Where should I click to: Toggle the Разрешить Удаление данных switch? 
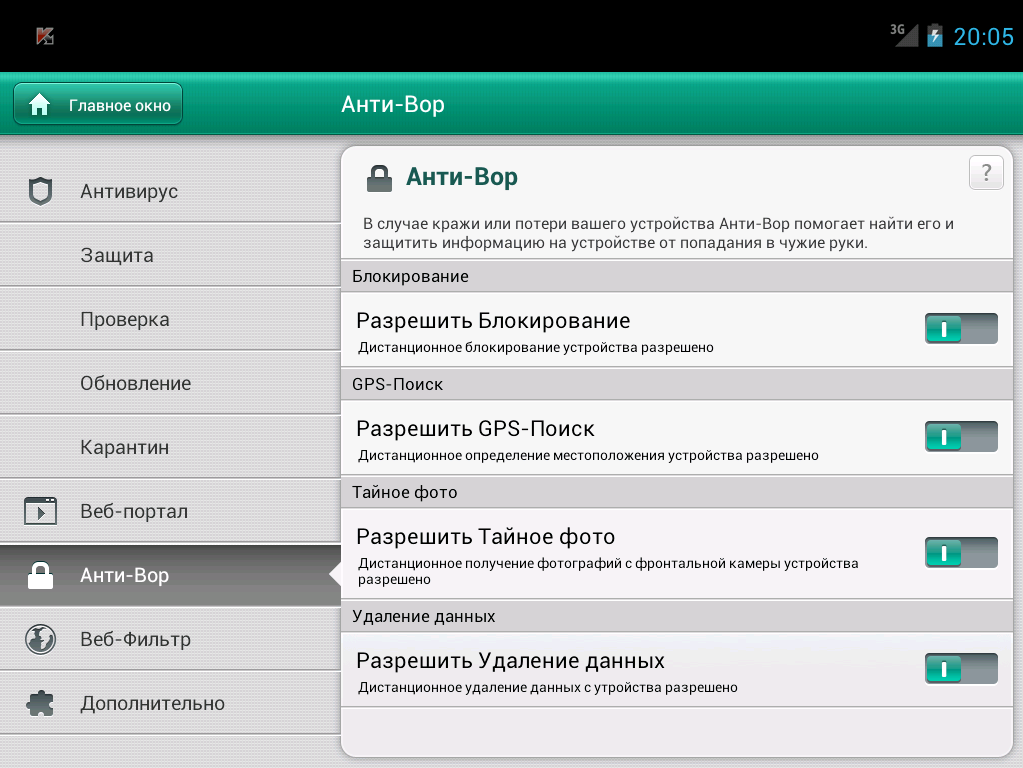pos(961,669)
